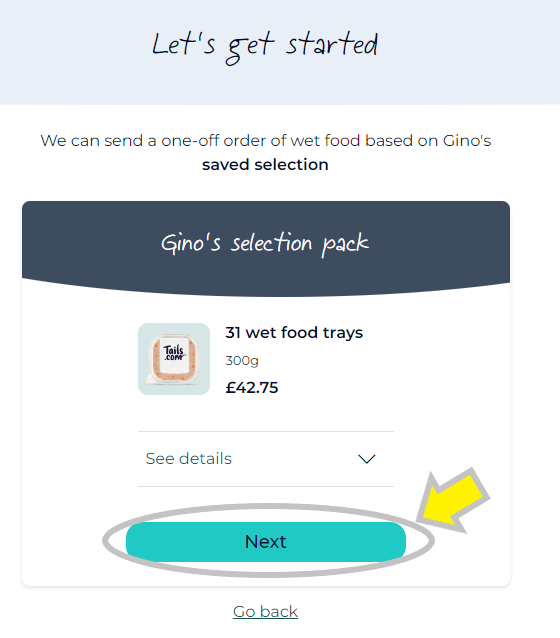Expand the See details section
The image size is (560, 638).
266,459
